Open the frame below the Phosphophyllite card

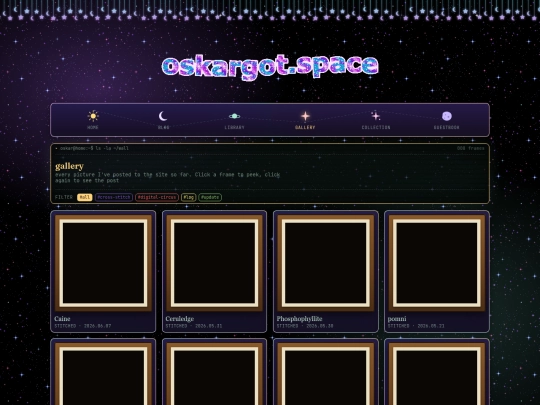click(325, 374)
